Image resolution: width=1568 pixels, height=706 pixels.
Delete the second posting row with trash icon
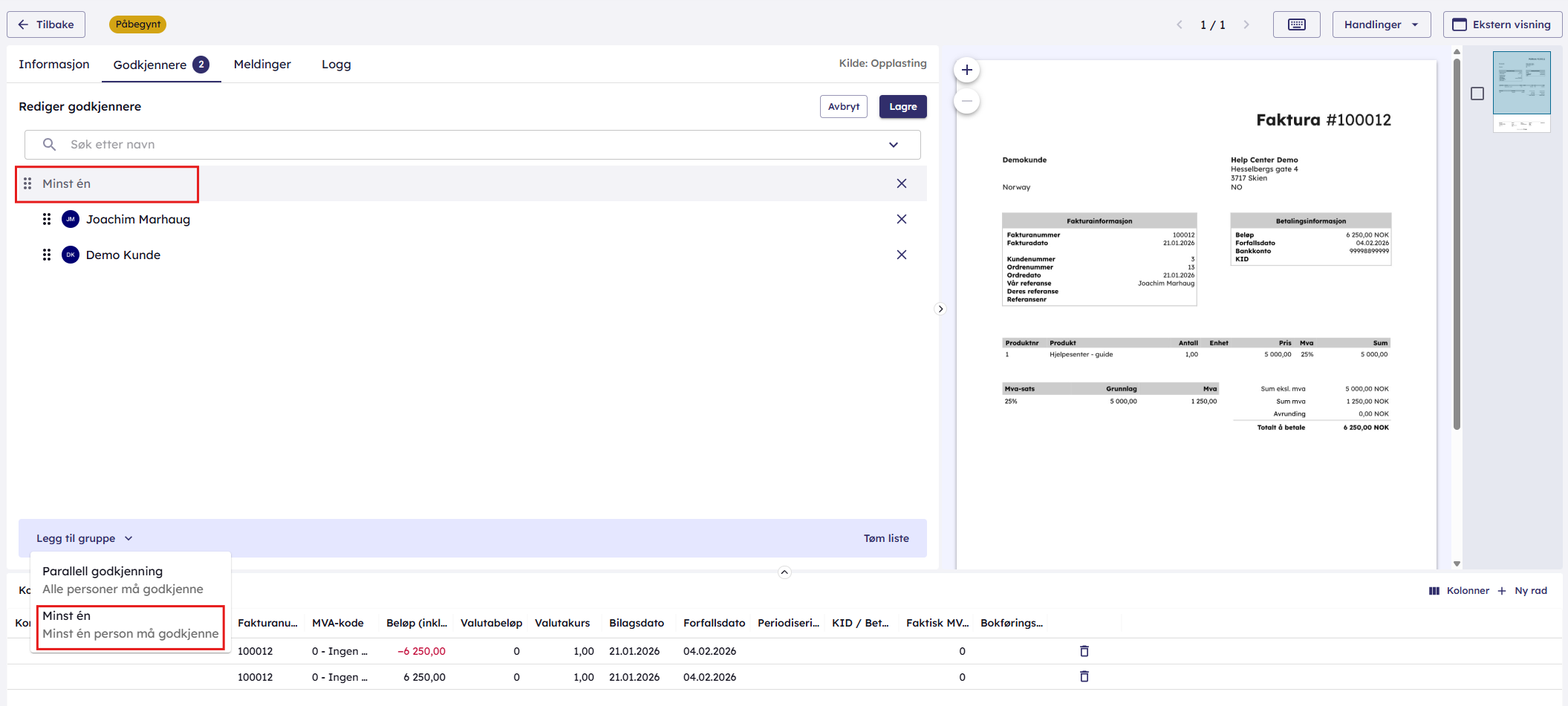click(x=1084, y=677)
